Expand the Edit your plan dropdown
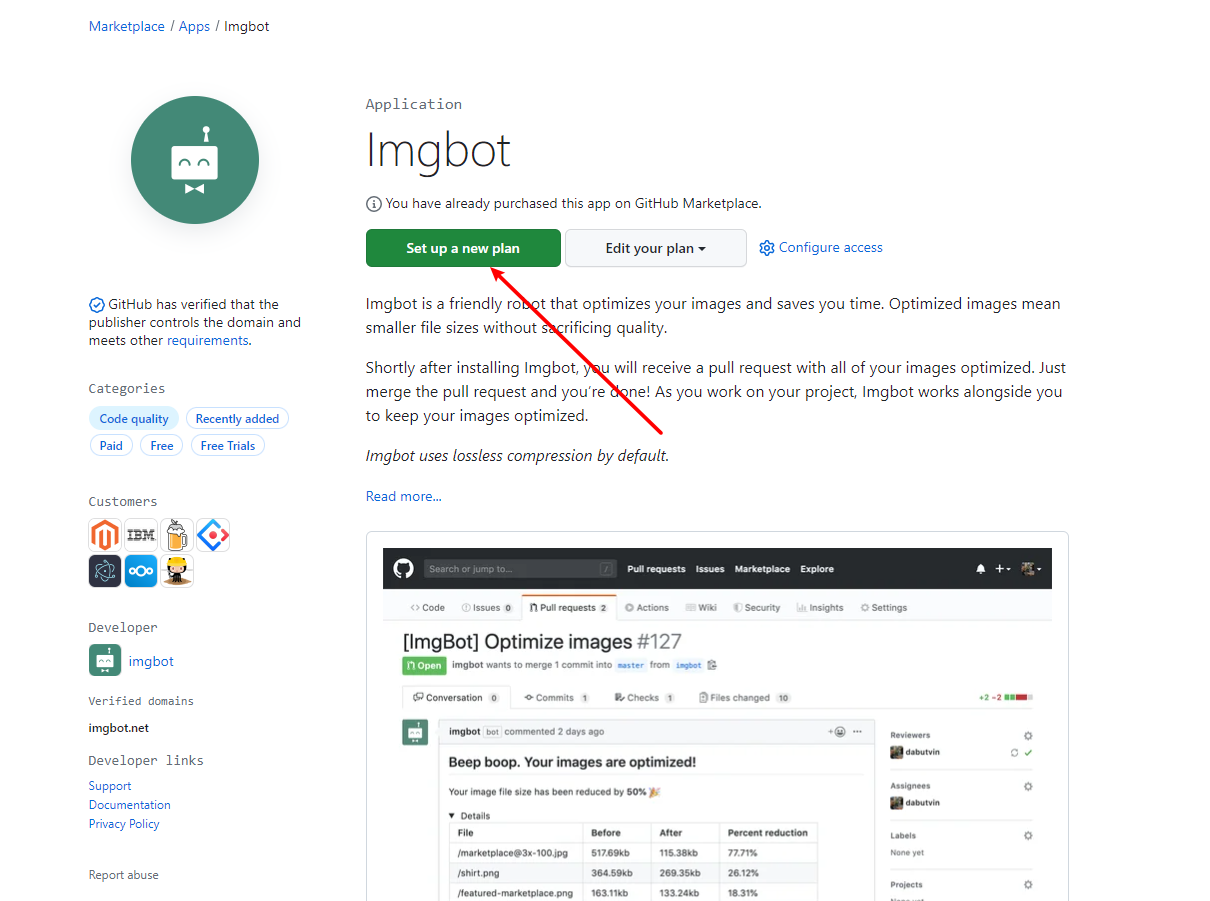 click(x=655, y=248)
